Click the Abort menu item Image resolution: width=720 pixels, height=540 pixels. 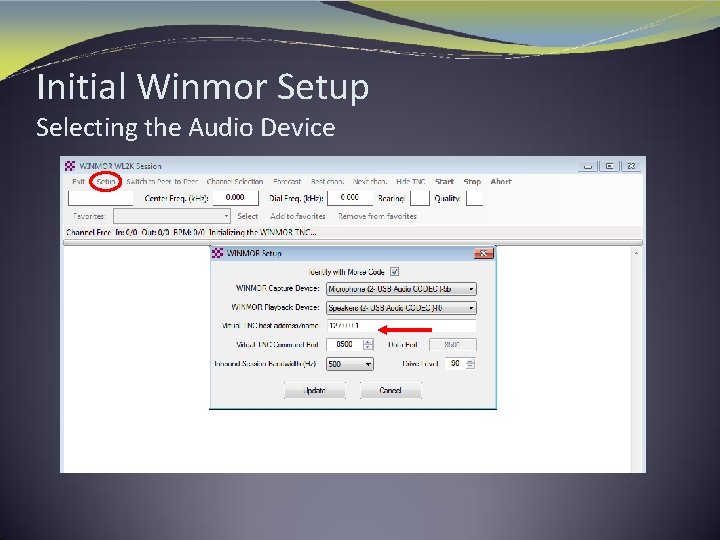pos(501,181)
